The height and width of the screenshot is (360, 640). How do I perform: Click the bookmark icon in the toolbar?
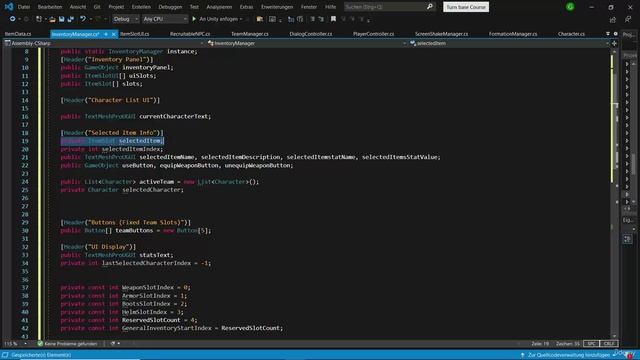[333, 19]
